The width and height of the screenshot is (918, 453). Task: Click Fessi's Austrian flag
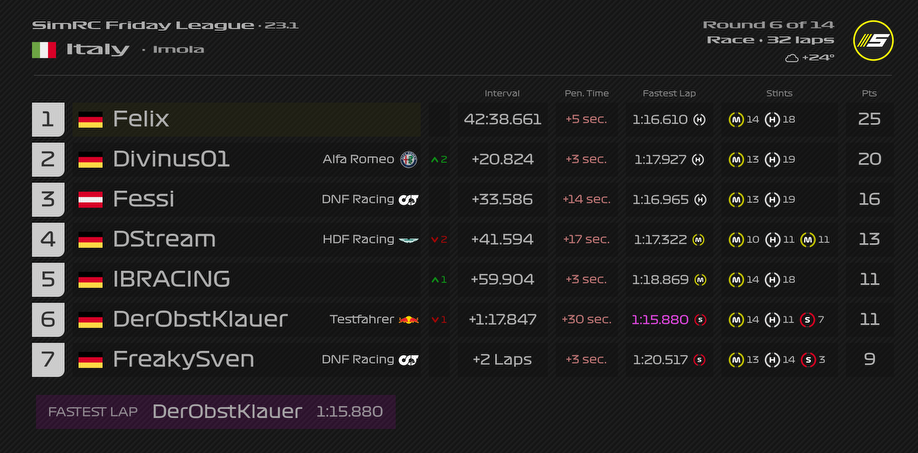click(91, 199)
